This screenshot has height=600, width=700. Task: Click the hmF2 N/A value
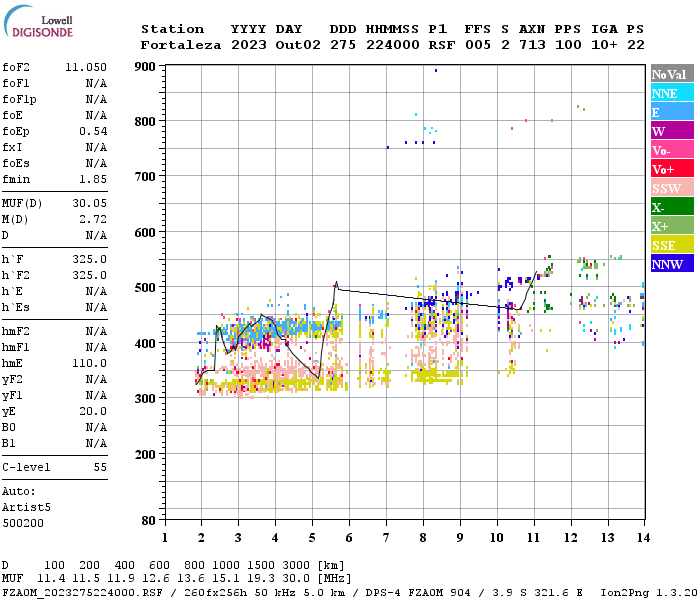pyautogui.click(x=96, y=331)
